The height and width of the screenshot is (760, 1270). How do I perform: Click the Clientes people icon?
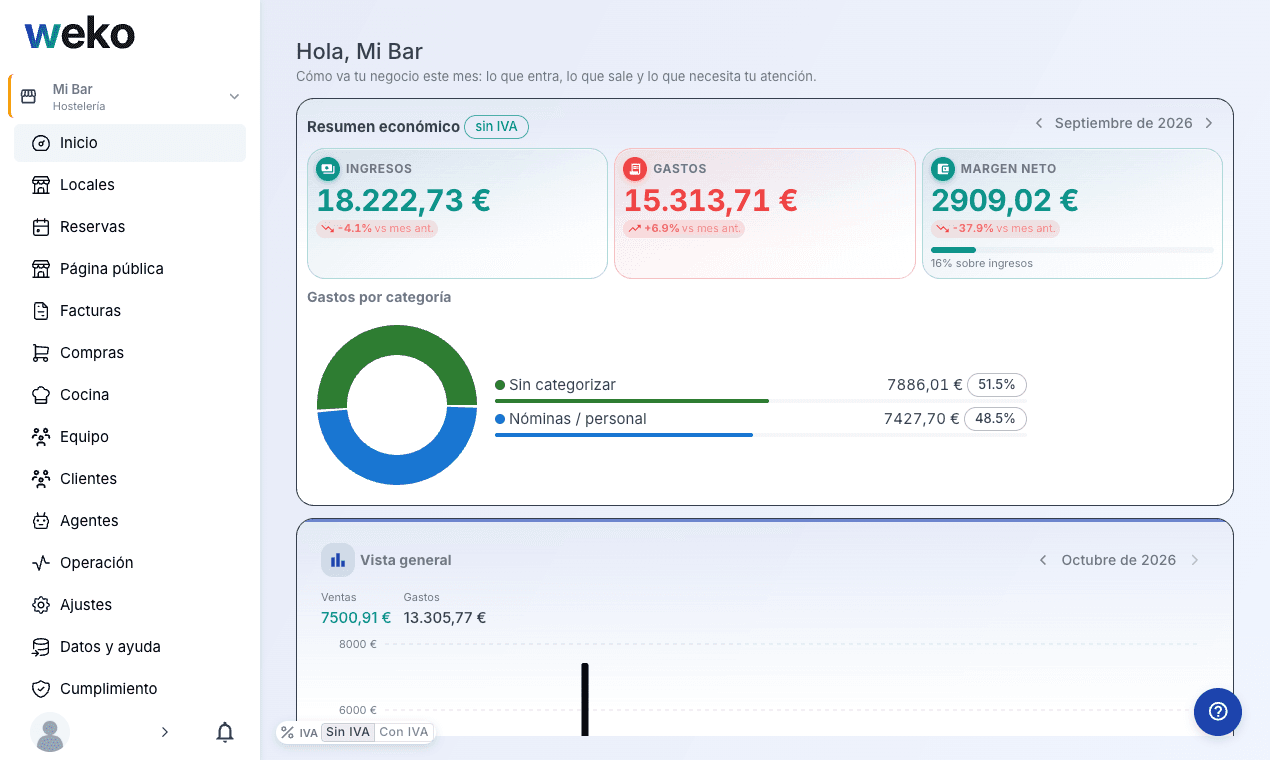click(41, 479)
